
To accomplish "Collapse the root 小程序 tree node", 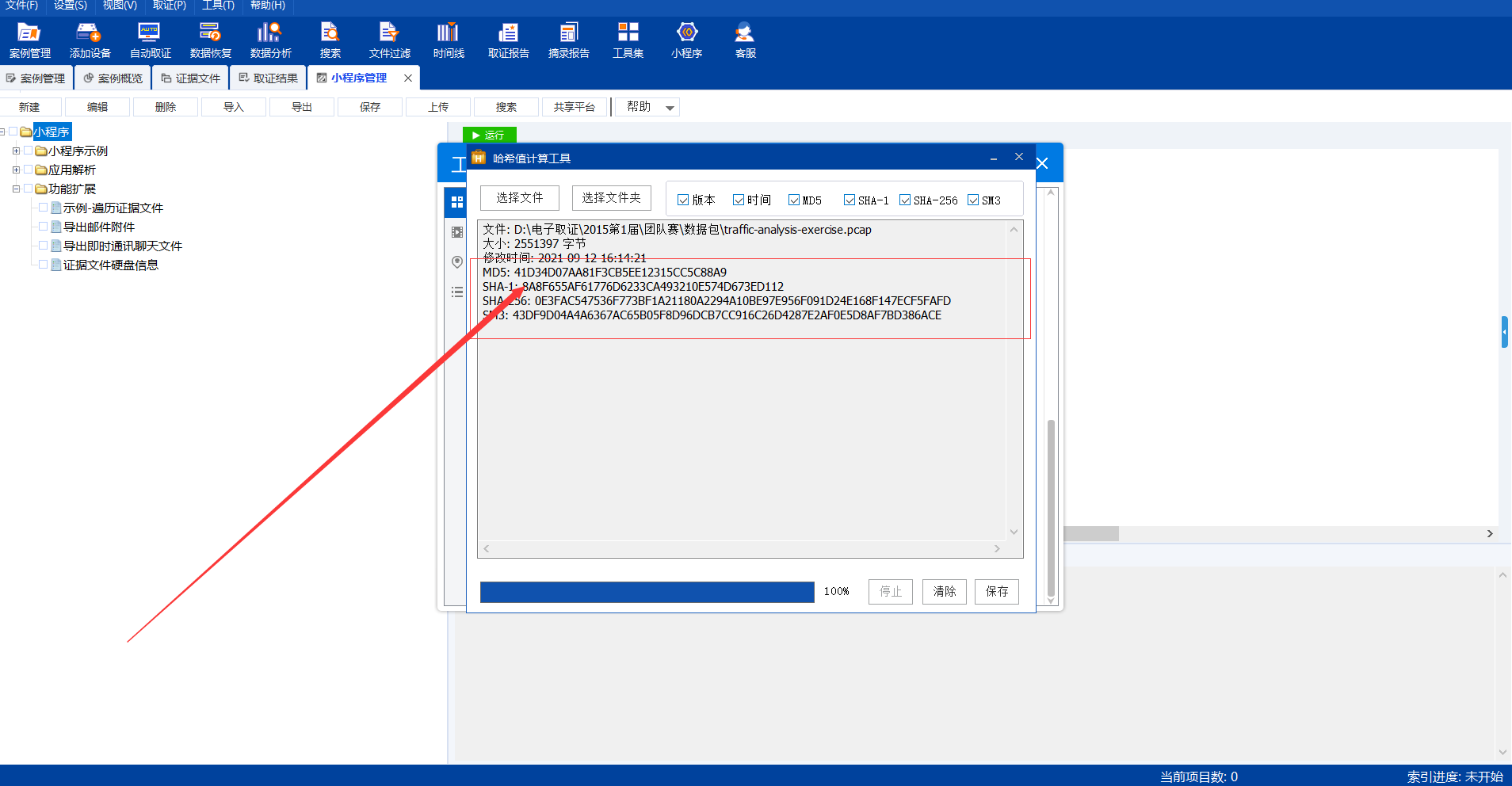I will (2, 132).
